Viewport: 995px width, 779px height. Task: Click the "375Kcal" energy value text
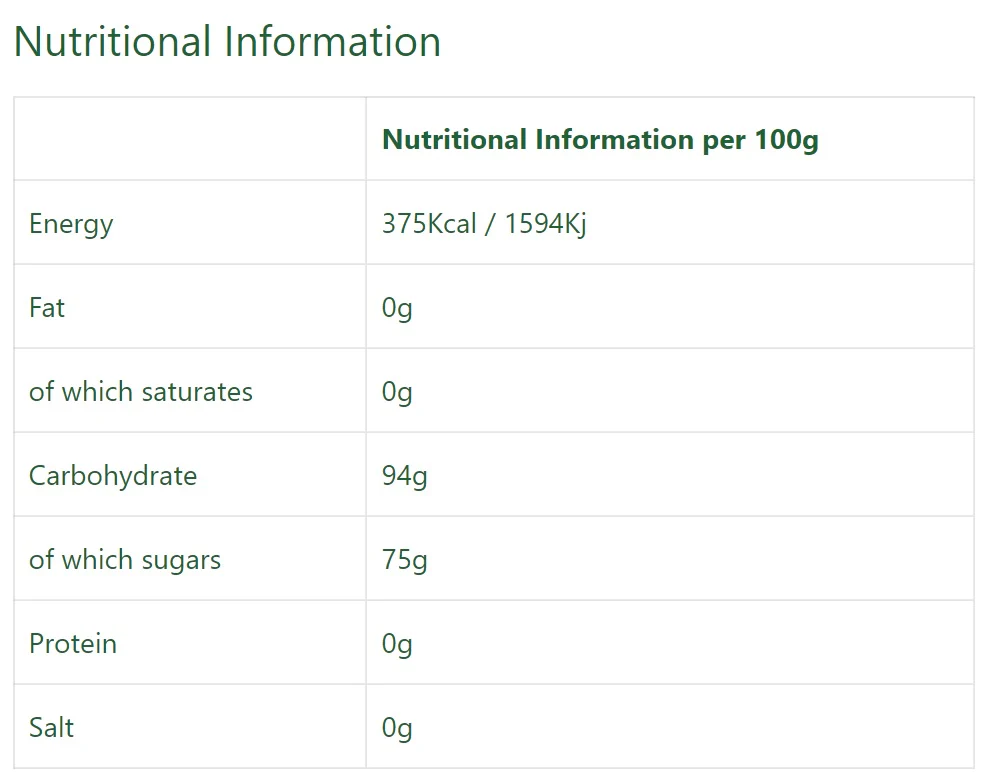tap(429, 224)
